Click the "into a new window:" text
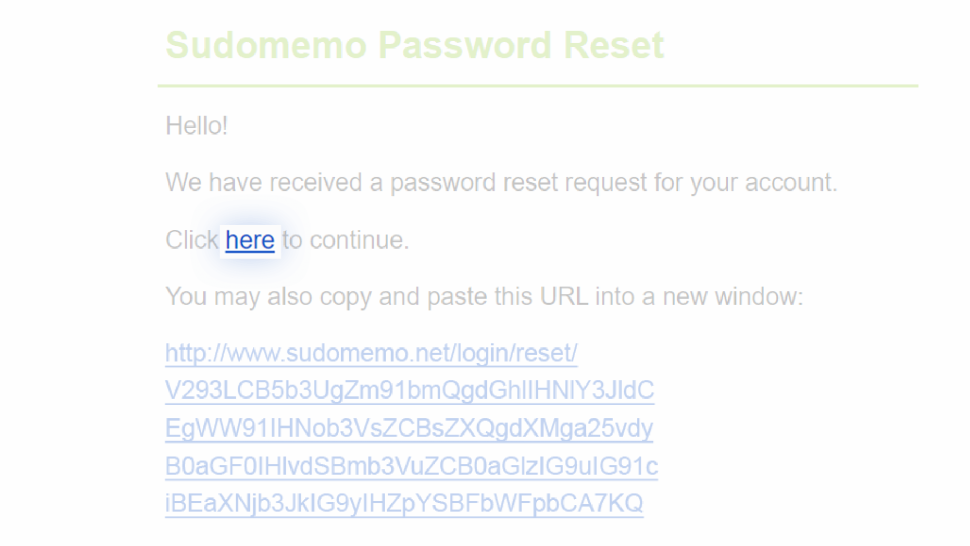Screen dimensions: 970x546 pos(699,297)
